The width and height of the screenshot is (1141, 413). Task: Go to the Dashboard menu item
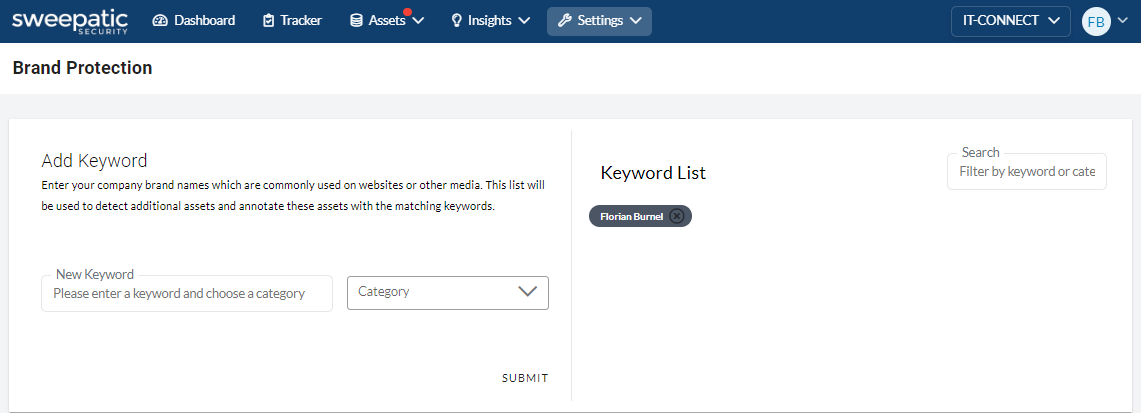[x=204, y=21]
